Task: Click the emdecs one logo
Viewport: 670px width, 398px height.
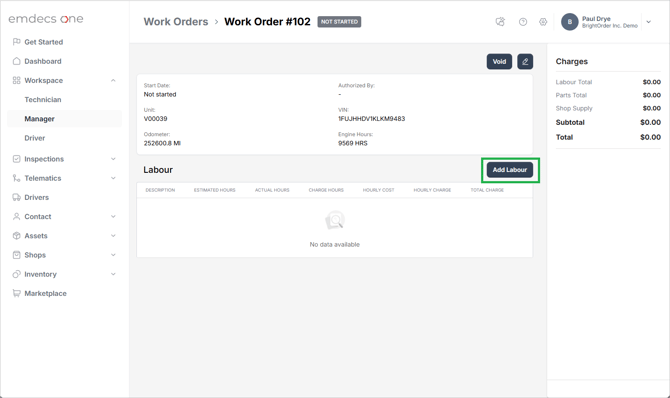Action: tap(46, 19)
